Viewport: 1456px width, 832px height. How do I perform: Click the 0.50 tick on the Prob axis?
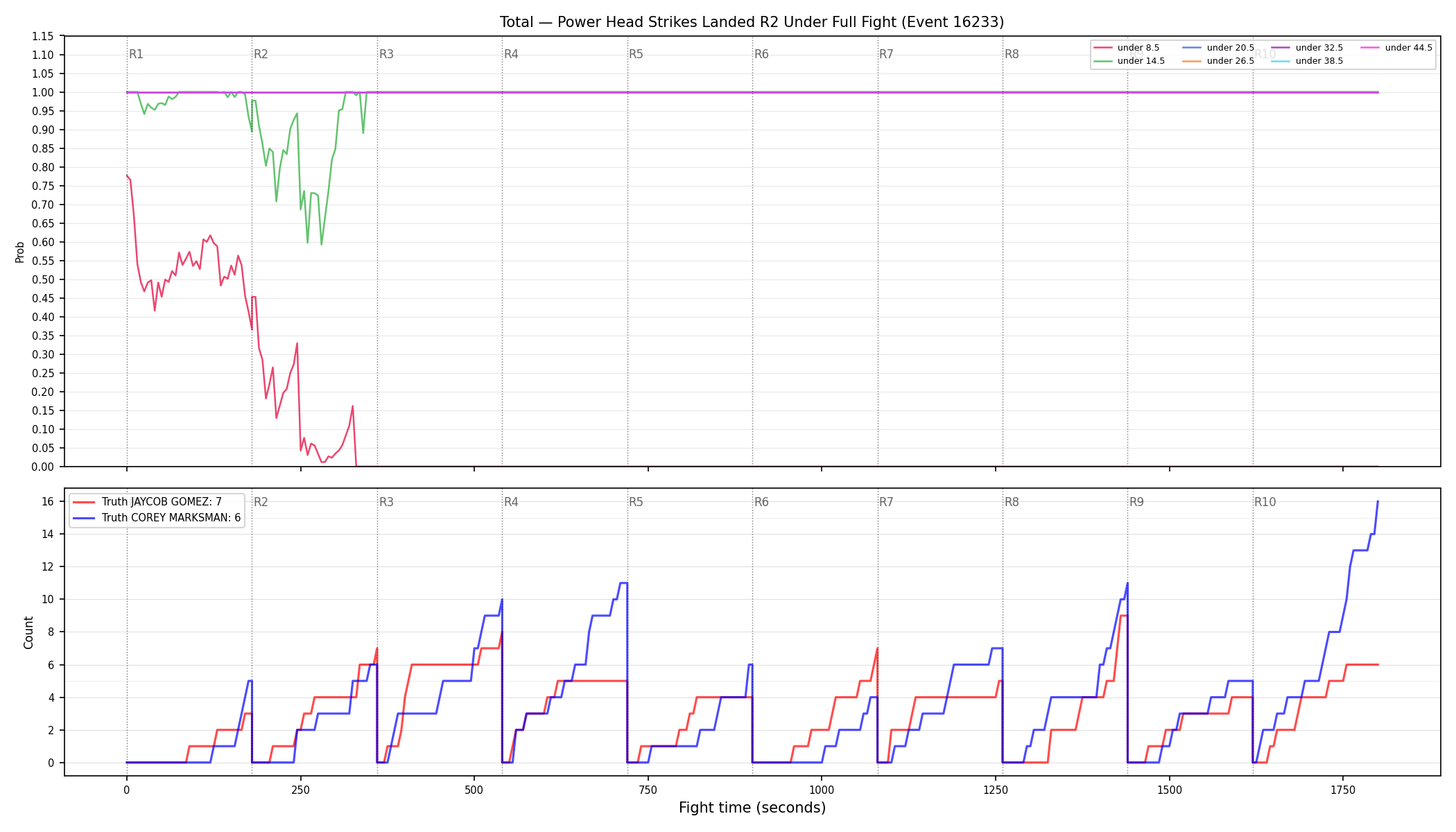(43, 280)
